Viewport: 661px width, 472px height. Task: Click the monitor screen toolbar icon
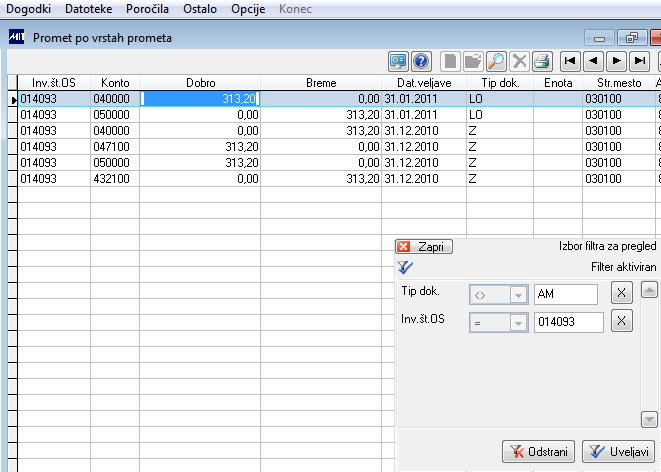click(x=398, y=62)
